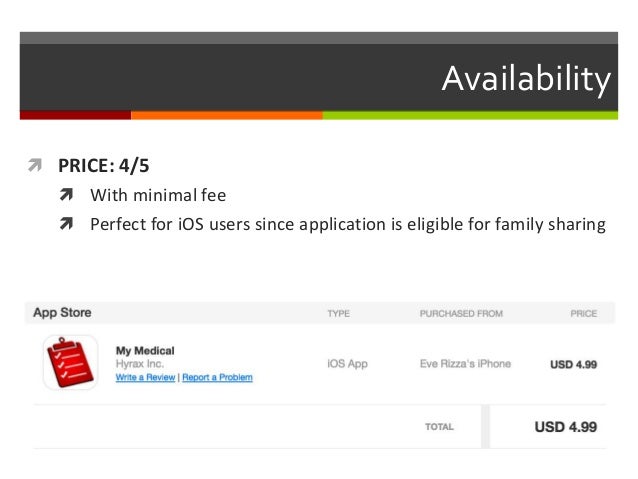The width and height of the screenshot is (638, 479).
Task: Click the TOTAL label
Action: 439,427
